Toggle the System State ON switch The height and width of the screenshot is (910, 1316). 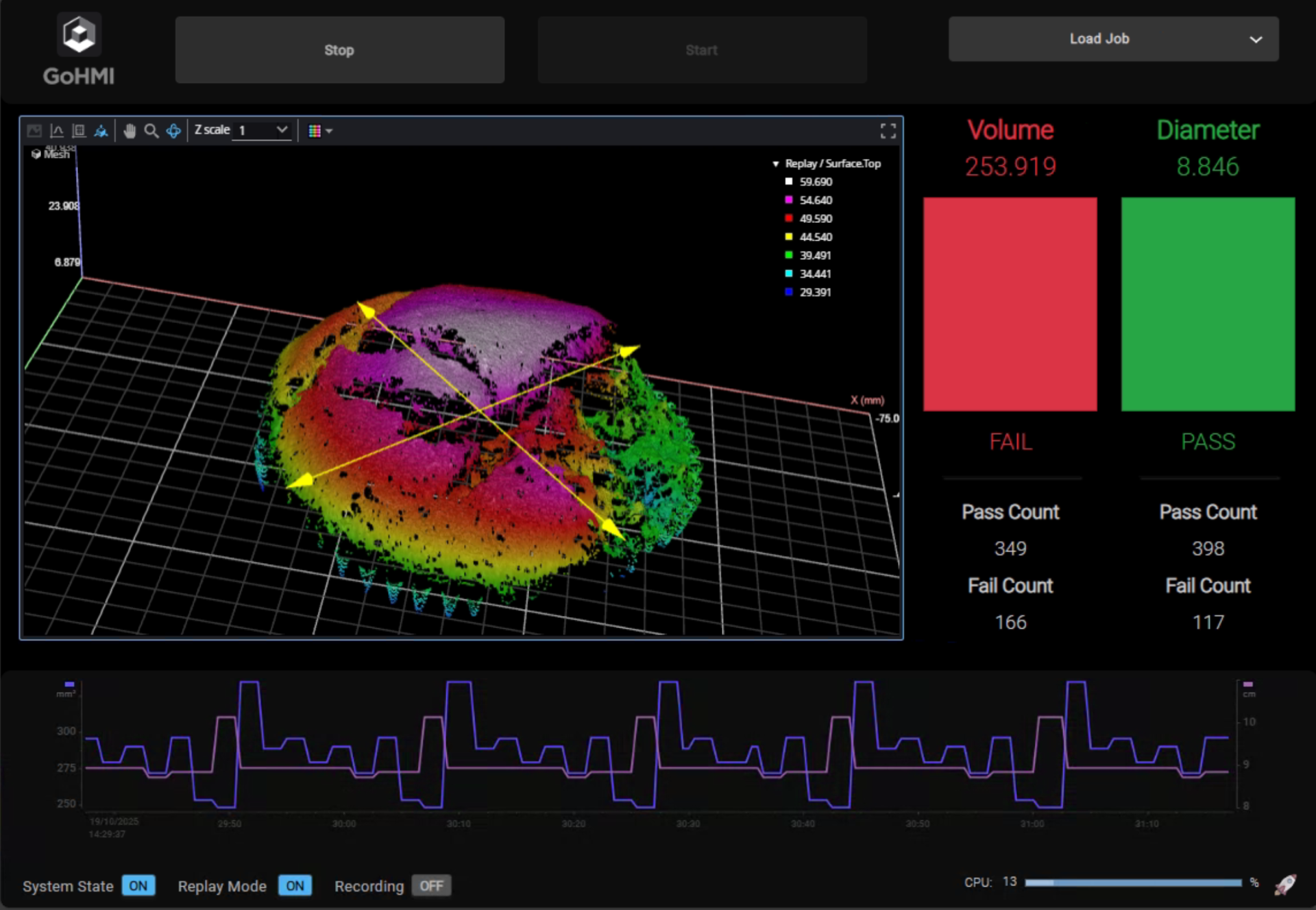[138, 885]
